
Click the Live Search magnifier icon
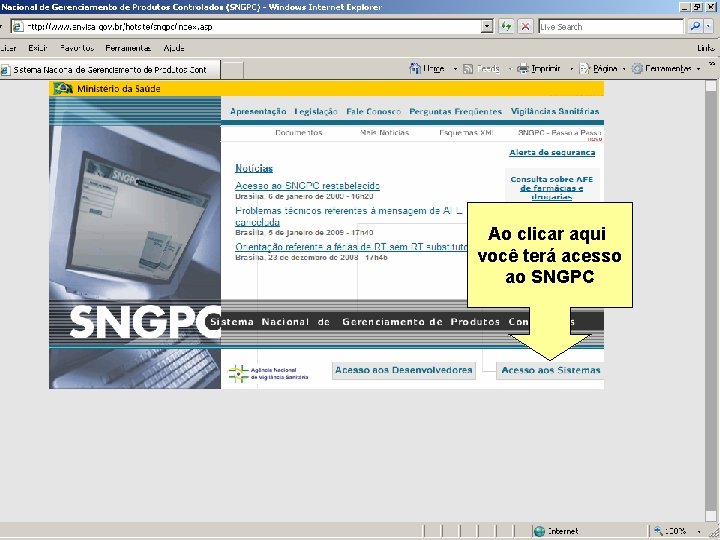(x=695, y=27)
